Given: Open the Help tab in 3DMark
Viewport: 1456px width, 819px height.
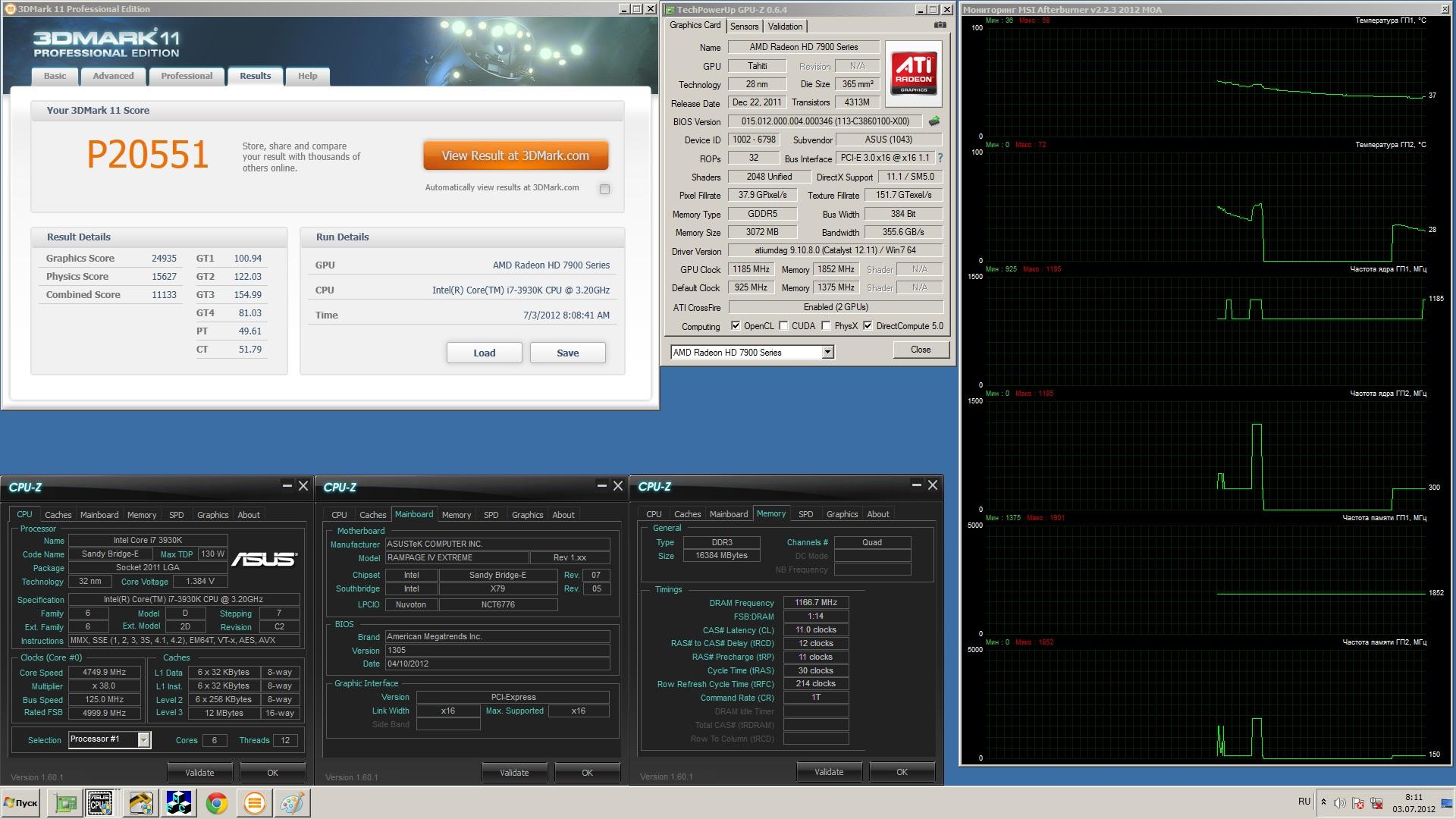Looking at the screenshot, I should tap(307, 76).
